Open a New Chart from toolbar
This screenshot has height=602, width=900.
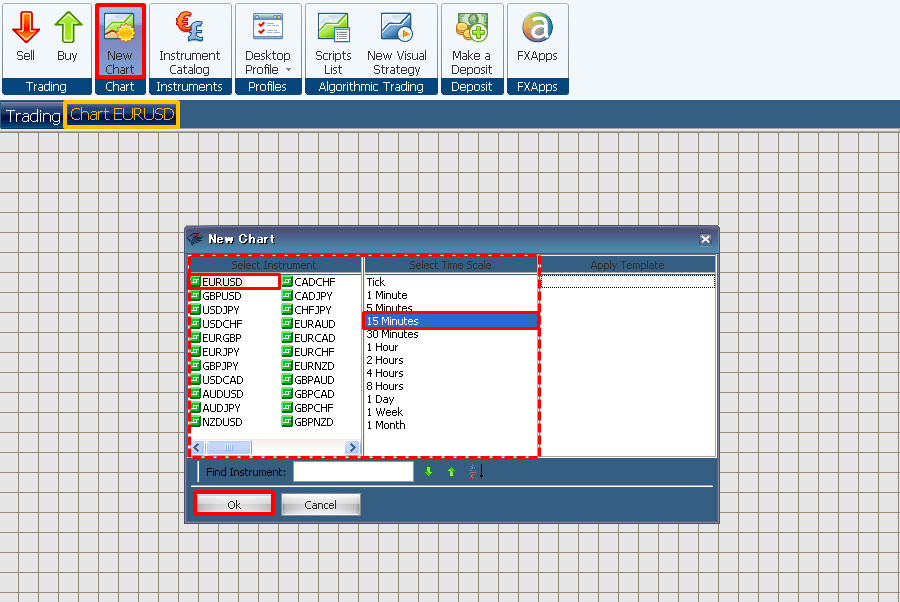coord(119,41)
